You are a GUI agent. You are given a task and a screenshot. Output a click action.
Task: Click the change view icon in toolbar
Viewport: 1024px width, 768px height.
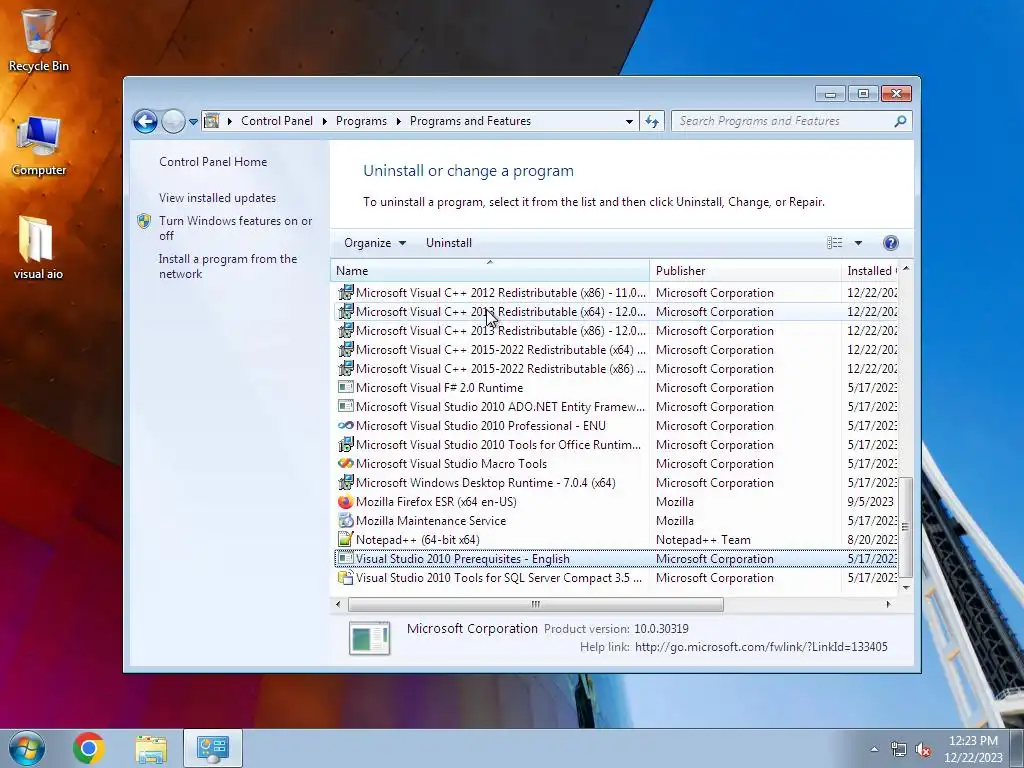click(835, 243)
